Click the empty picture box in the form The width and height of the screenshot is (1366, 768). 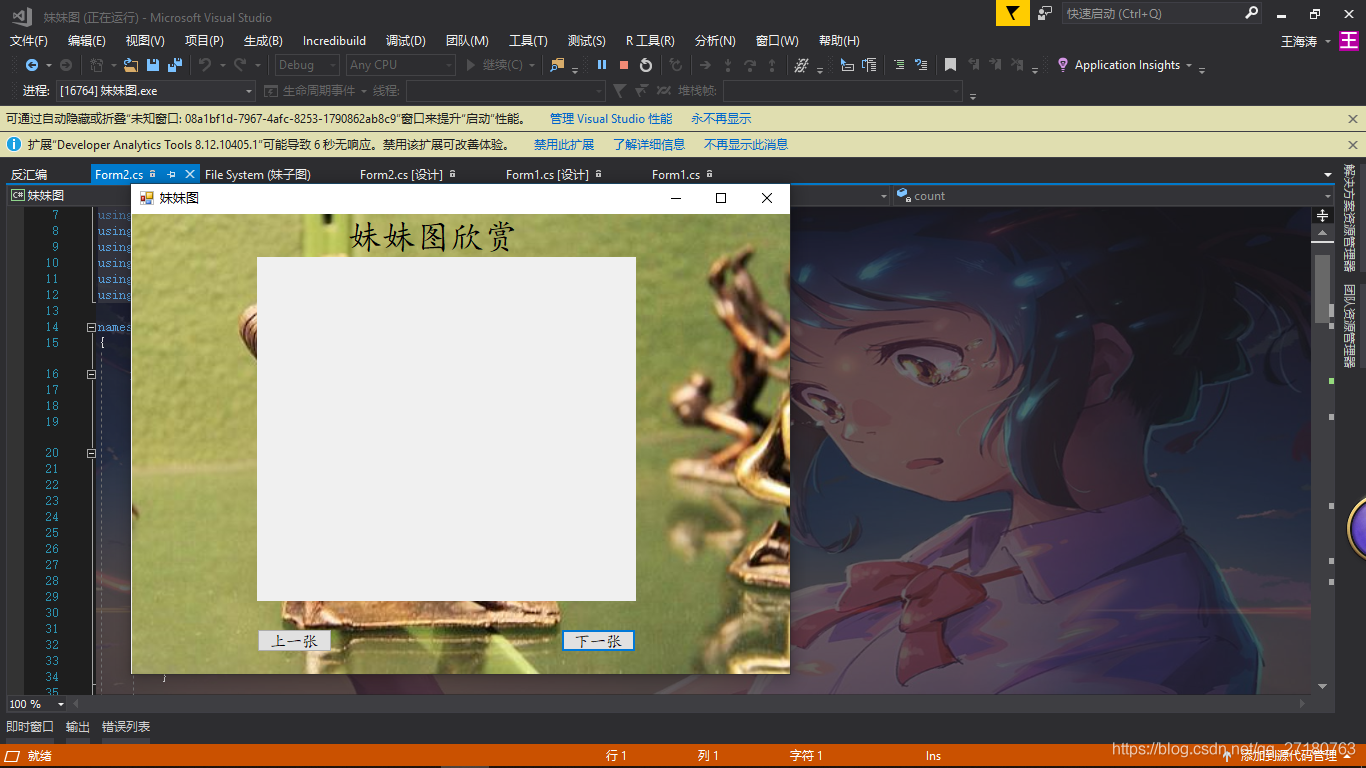[446, 429]
